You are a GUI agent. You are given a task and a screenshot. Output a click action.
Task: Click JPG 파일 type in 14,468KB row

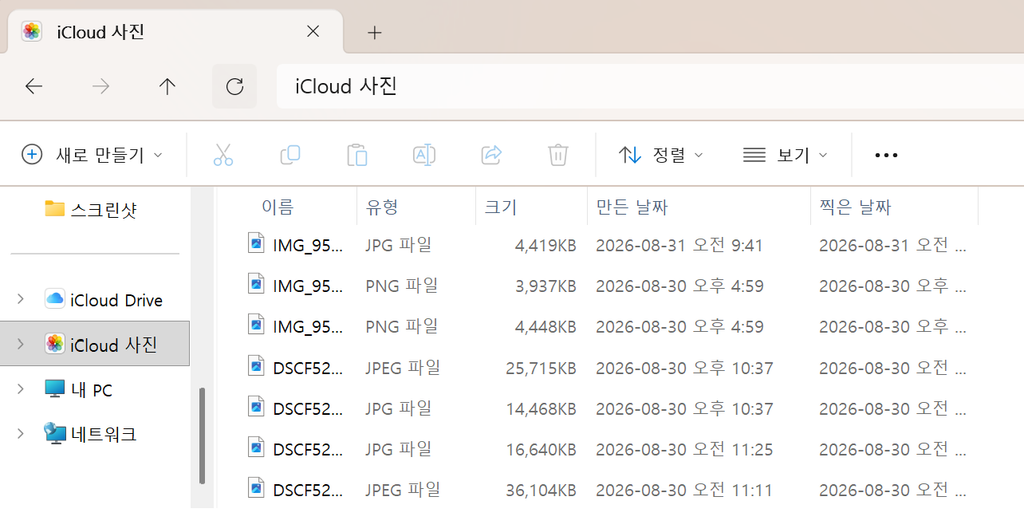point(398,409)
